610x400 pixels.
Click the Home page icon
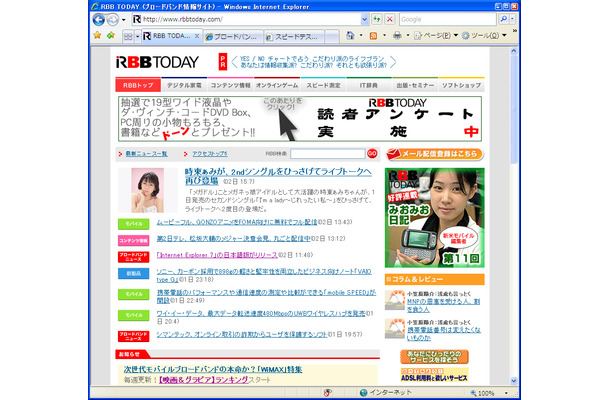350,35
